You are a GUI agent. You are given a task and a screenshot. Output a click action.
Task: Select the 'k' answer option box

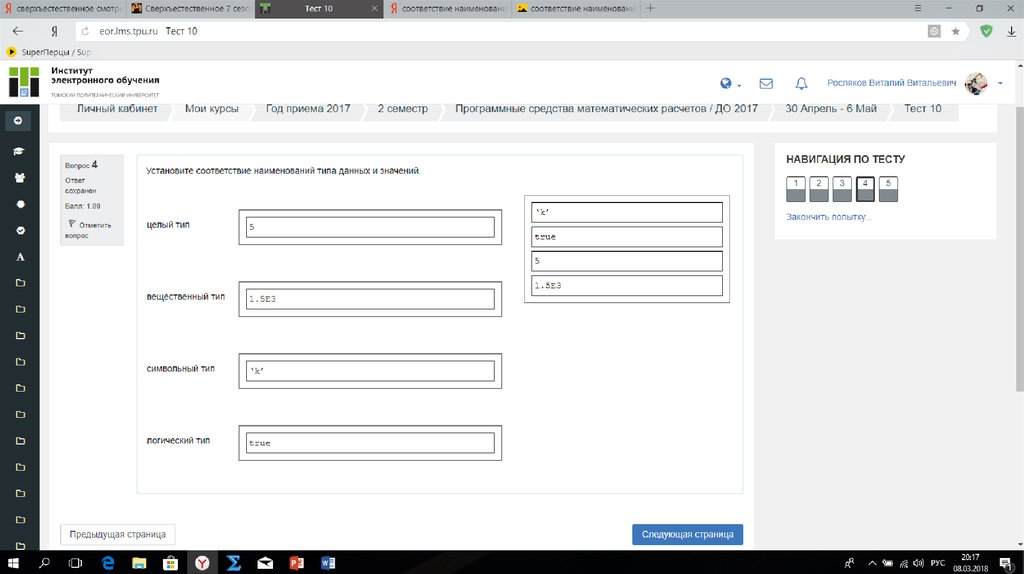(x=626, y=212)
